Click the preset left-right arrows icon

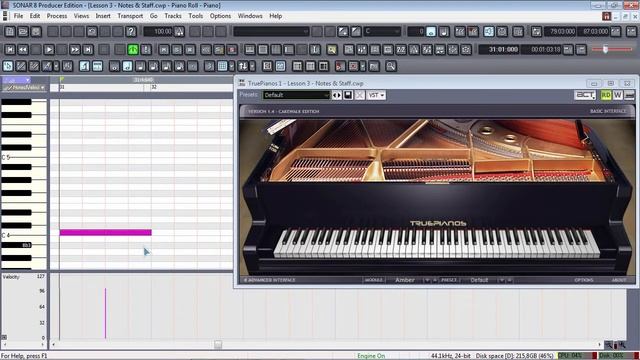pyautogui.click(x=336, y=95)
